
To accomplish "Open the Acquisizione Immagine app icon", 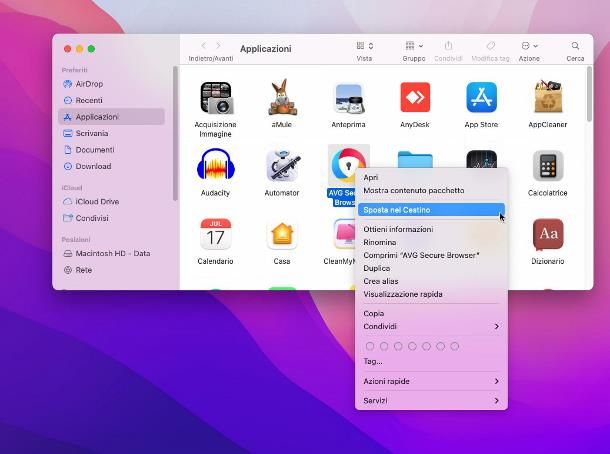I will 216,98.
